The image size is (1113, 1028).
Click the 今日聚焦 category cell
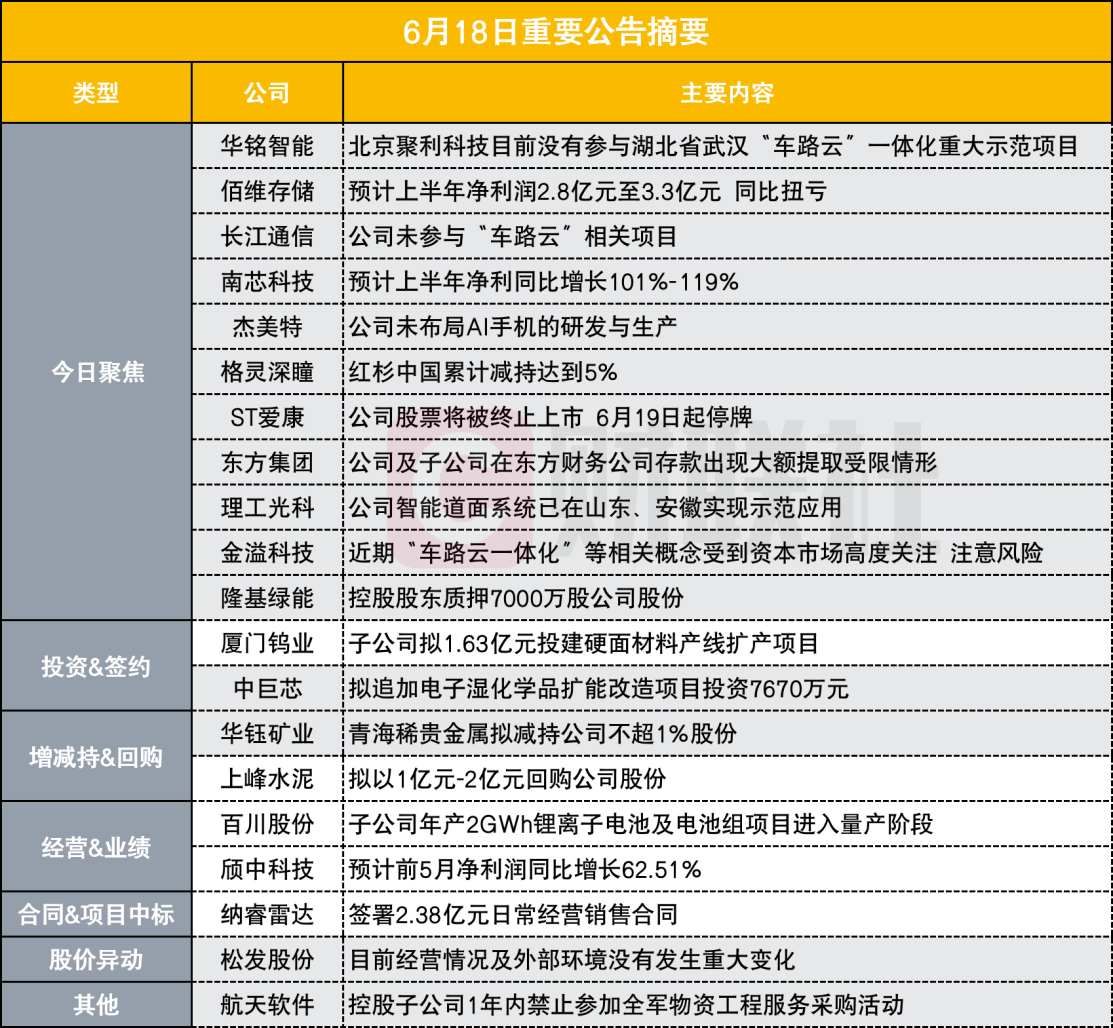(x=97, y=372)
